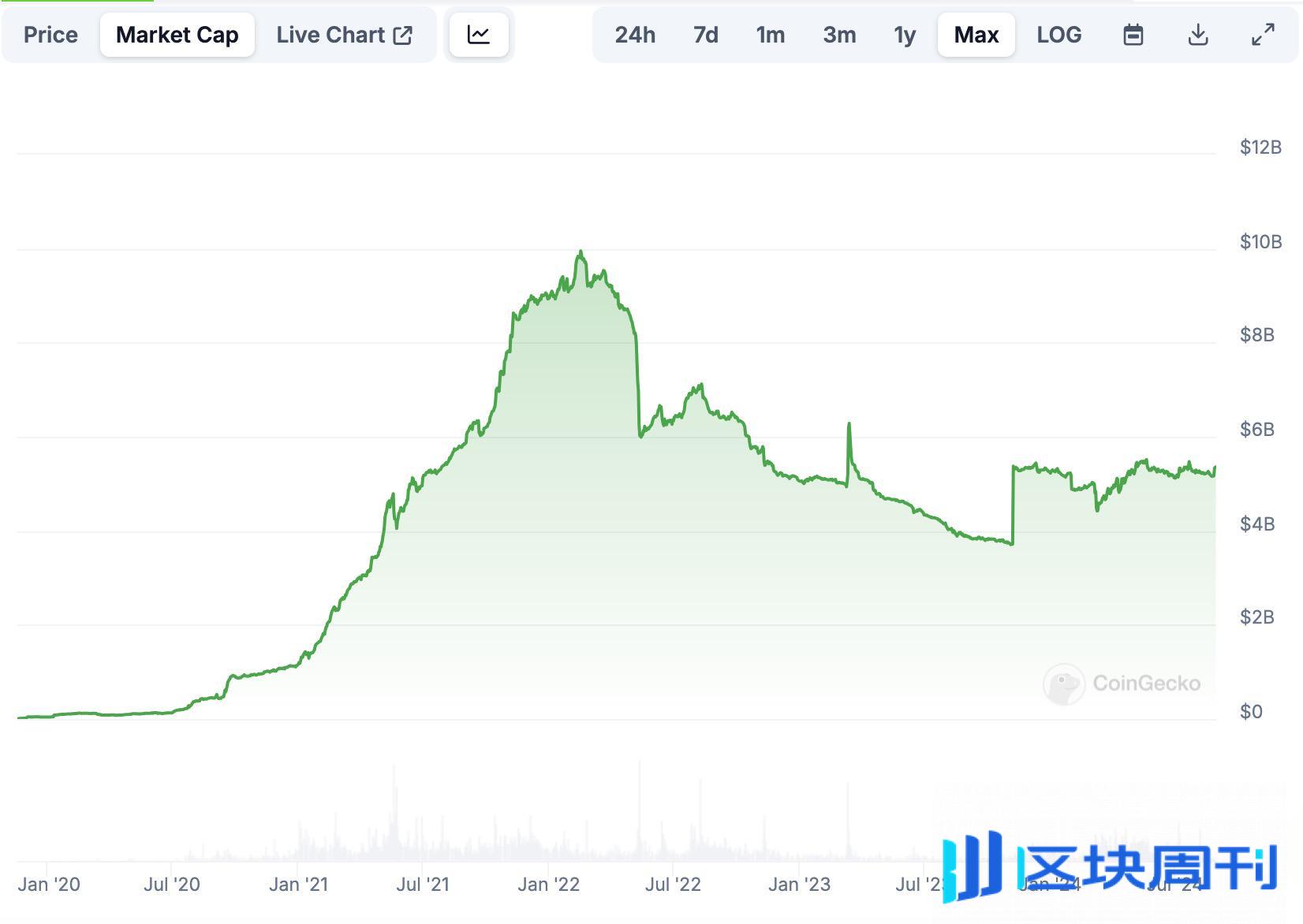Select the 3m time range

(x=839, y=35)
